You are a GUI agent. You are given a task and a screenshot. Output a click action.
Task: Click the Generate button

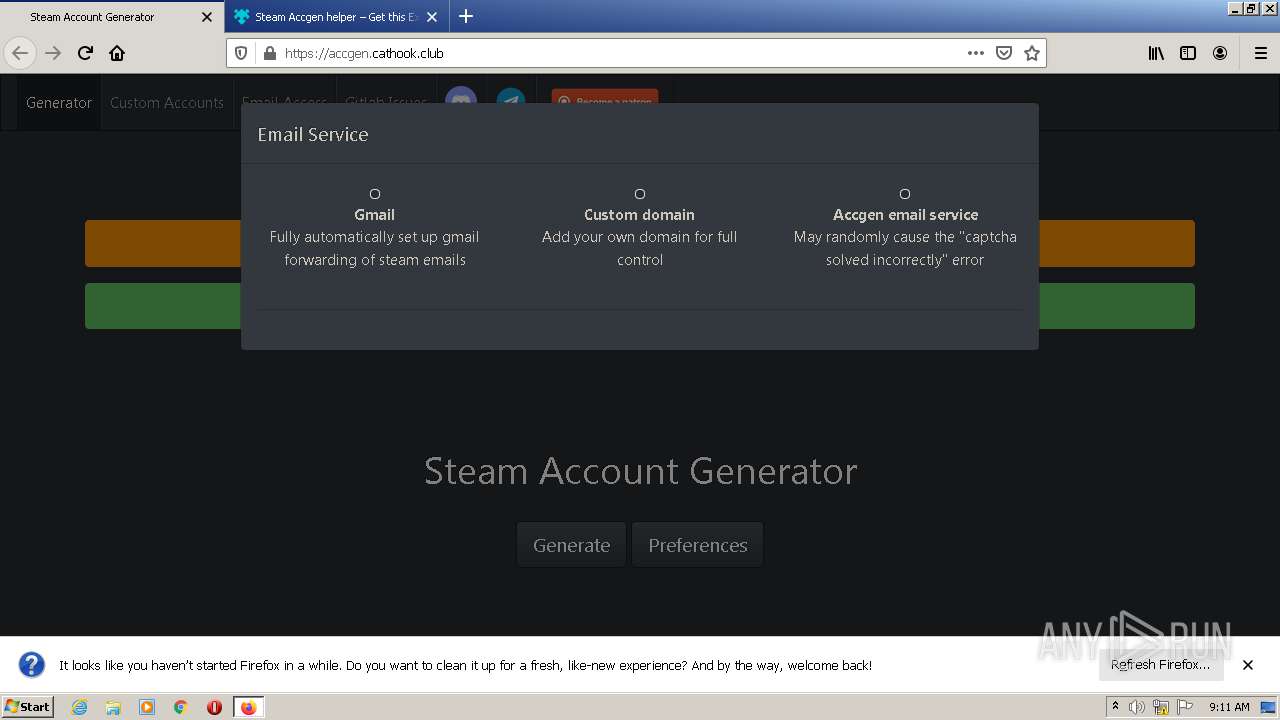tap(571, 545)
